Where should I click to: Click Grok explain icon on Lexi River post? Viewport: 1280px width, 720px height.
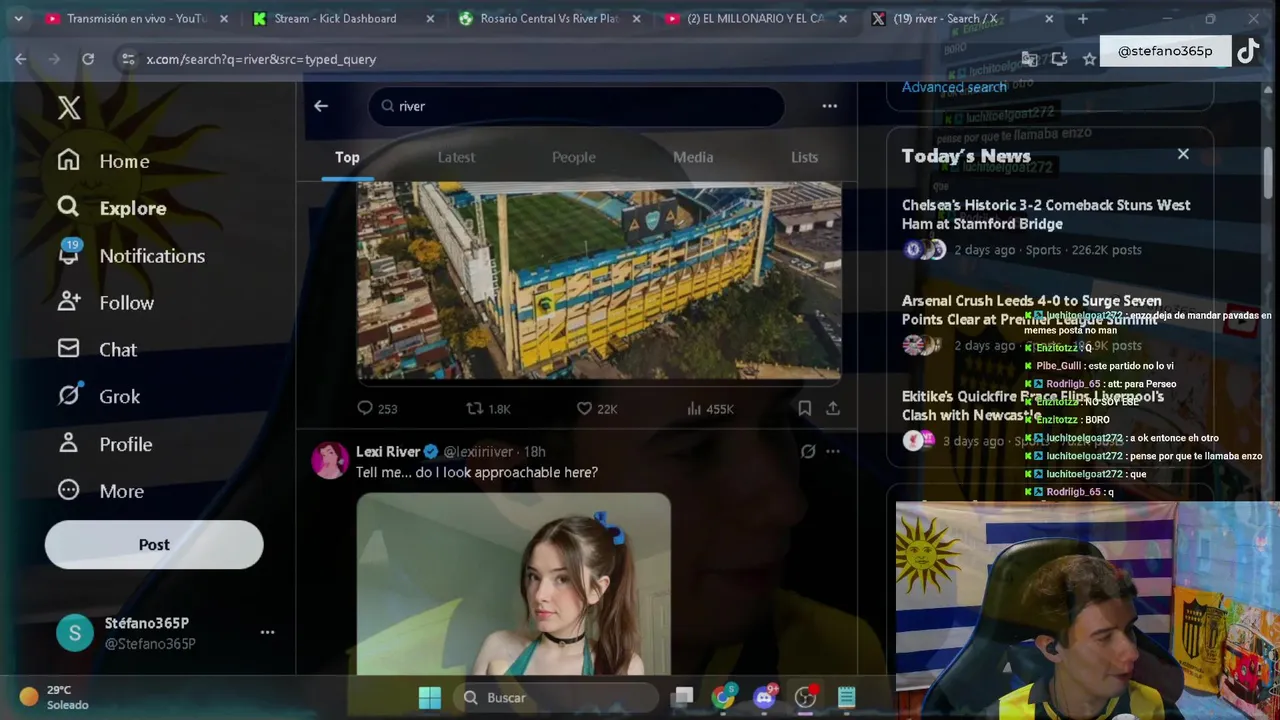pyautogui.click(x=808, y=451)
